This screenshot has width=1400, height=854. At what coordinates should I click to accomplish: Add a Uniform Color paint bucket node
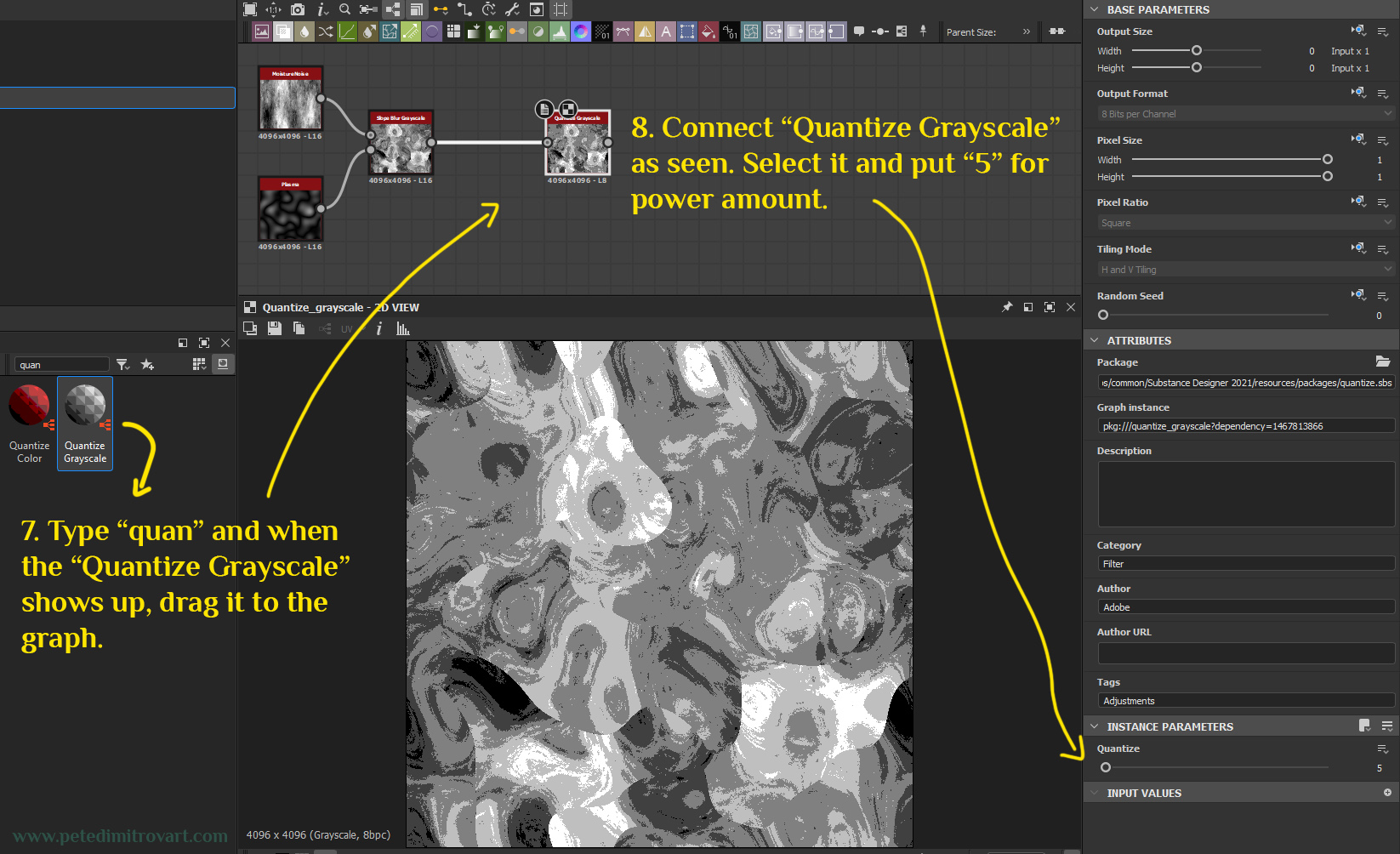[709, 32]
